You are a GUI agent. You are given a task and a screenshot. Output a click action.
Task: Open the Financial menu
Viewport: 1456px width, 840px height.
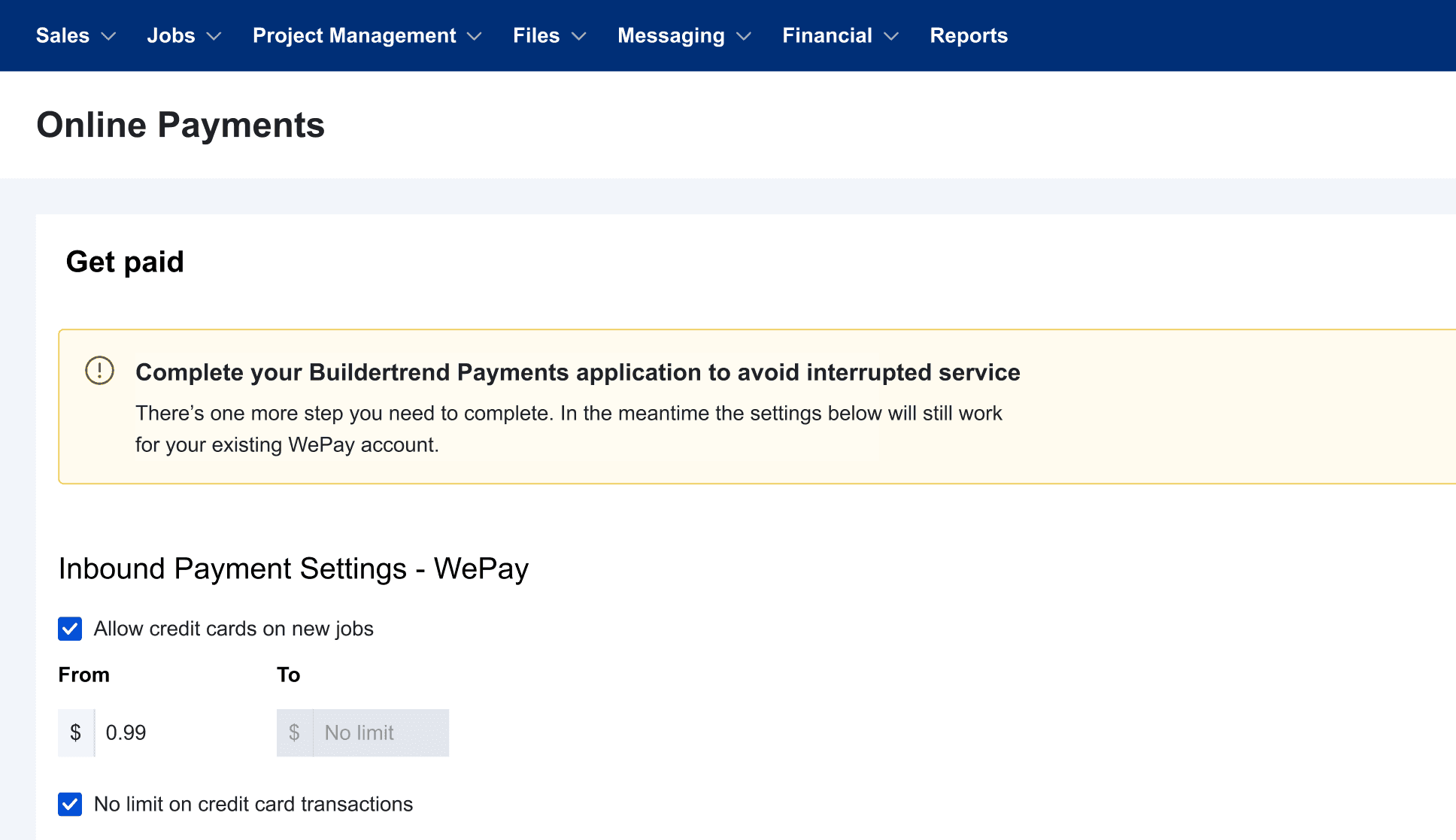point(827,35)
